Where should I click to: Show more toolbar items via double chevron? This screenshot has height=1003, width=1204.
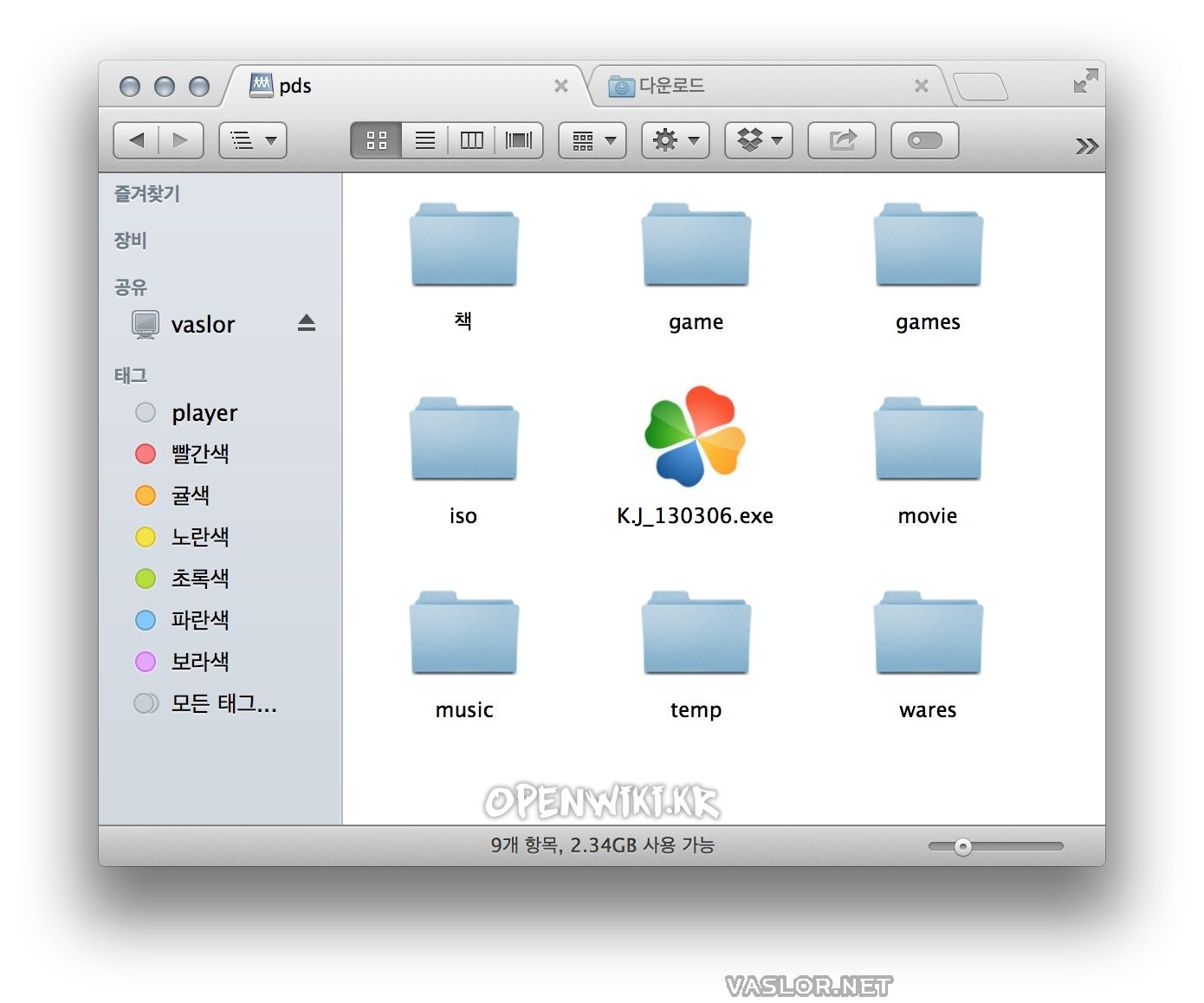tap(1086, 146)
